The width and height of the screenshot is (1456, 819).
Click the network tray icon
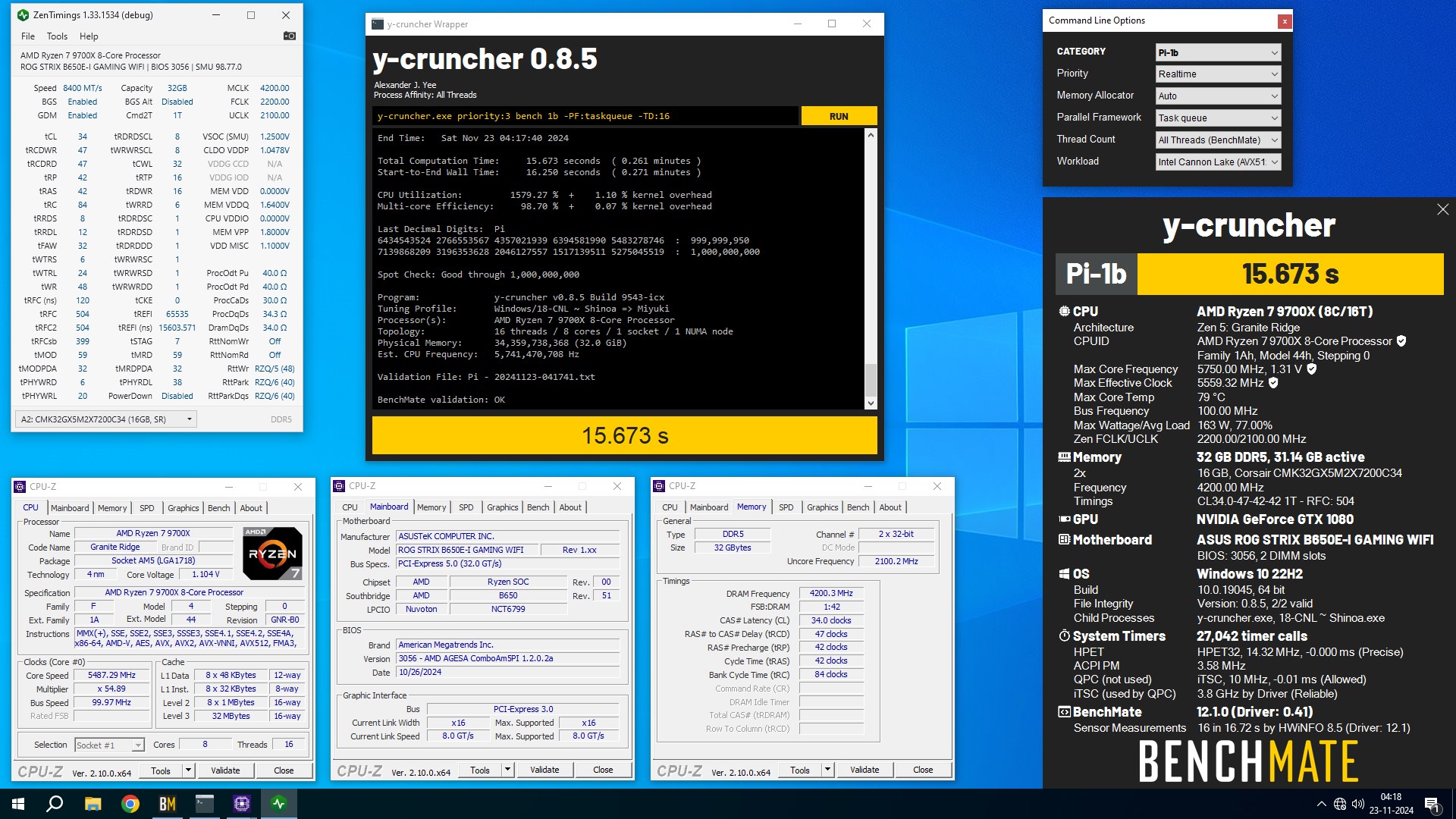(x=1340, y=804)
